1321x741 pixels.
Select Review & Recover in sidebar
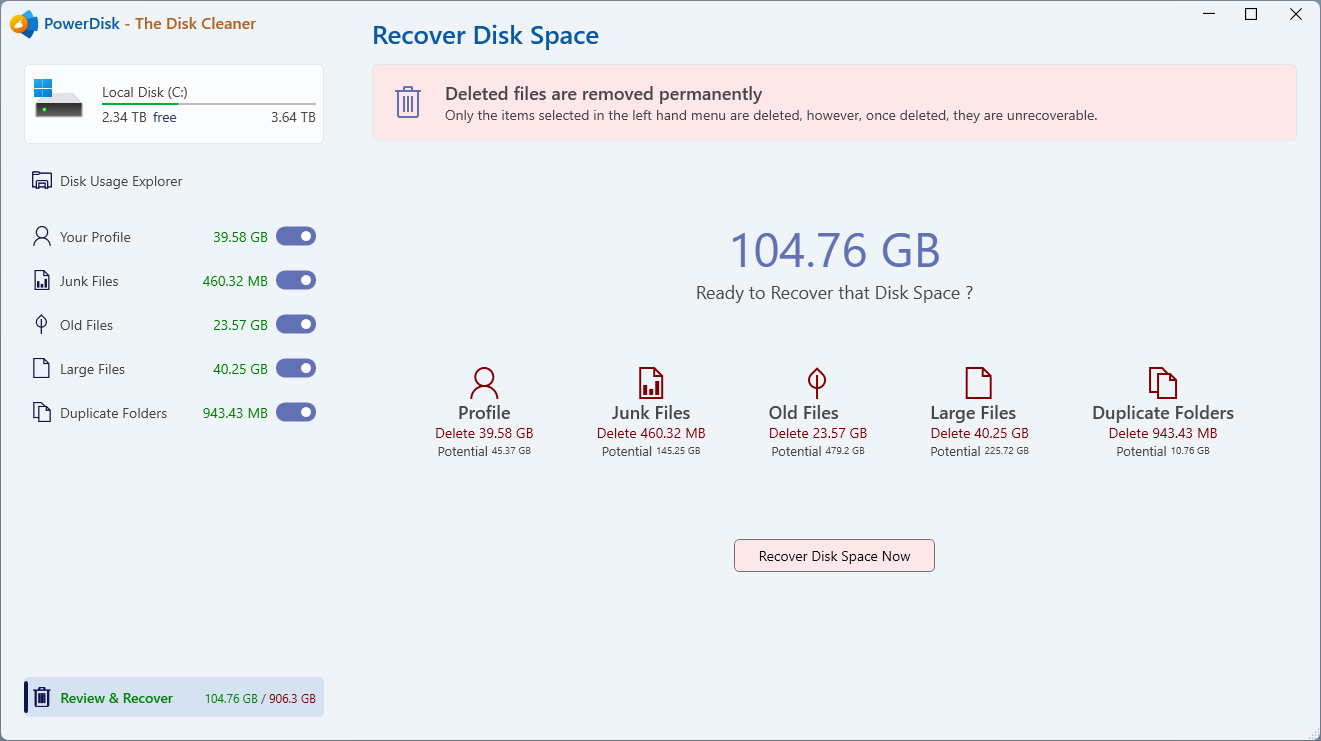[x=116, y=698]
